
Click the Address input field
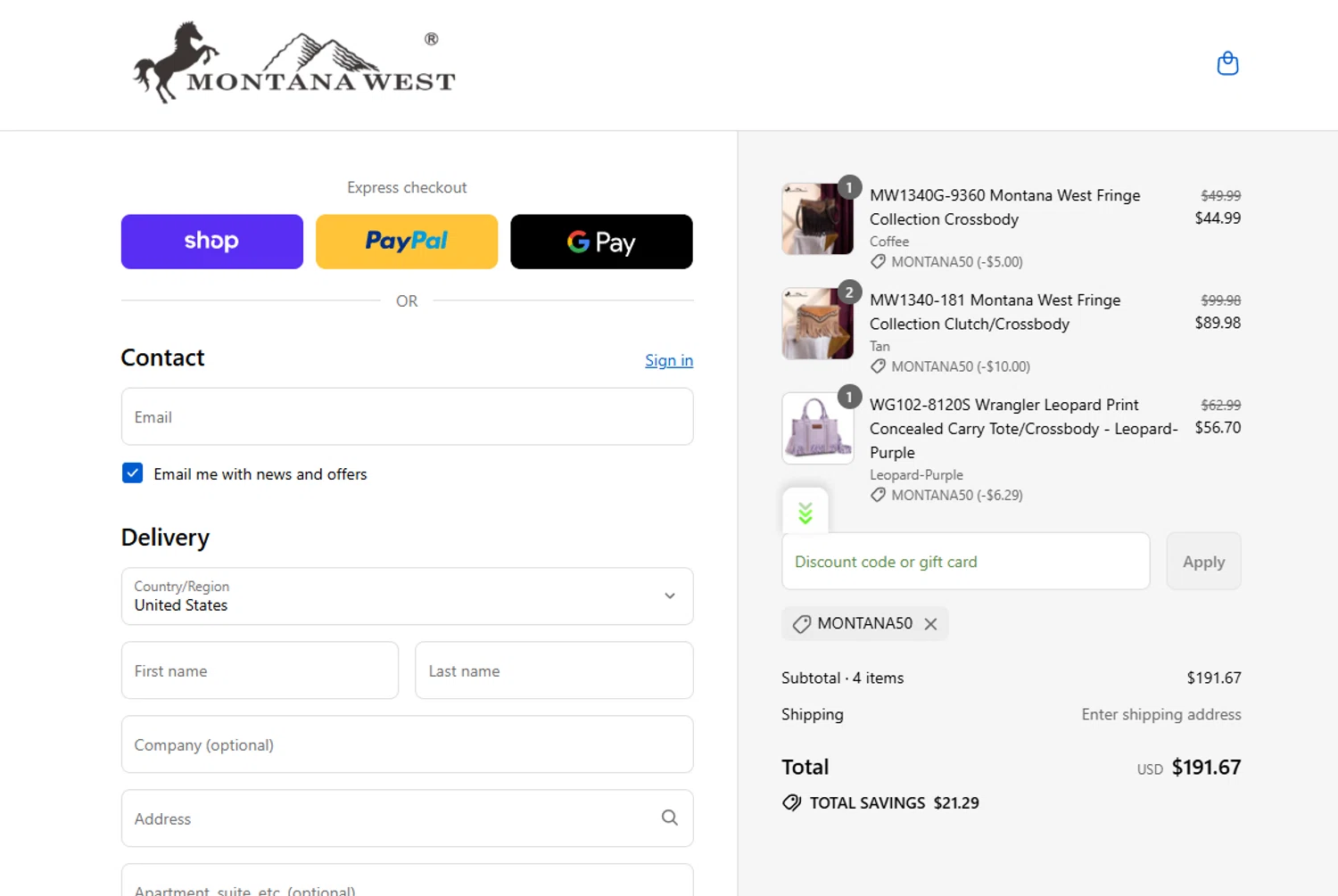(407, 818)
